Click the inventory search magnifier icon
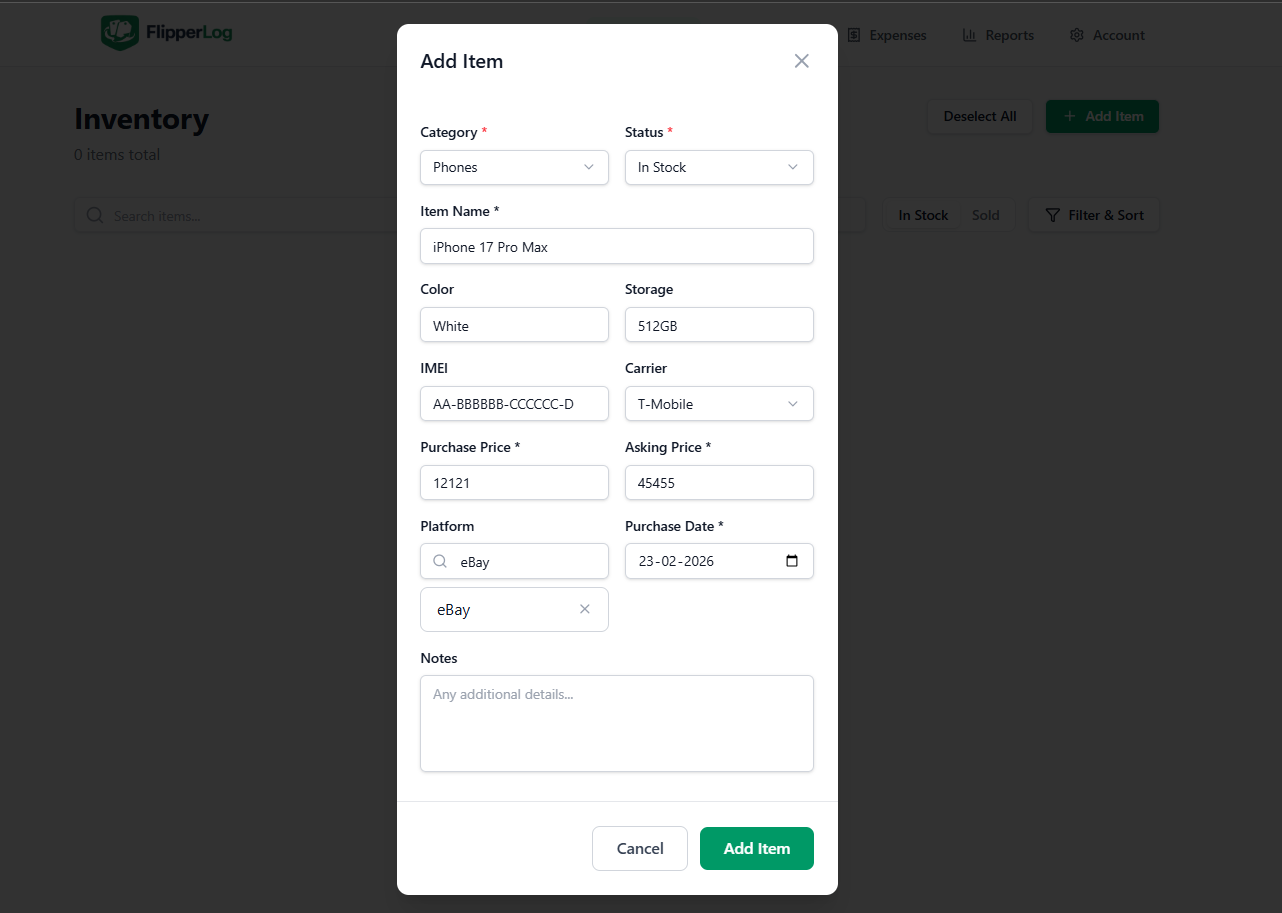Viewport: 1282px width, 913px height. pos(95,215)
